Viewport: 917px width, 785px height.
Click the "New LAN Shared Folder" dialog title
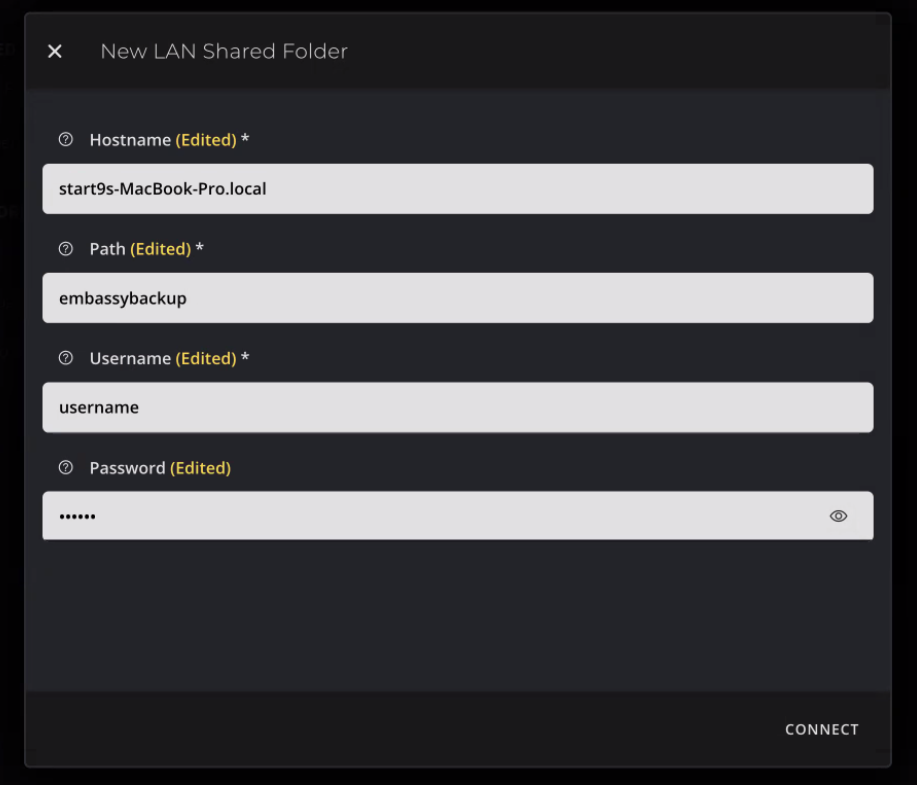[x=224, y=51]
